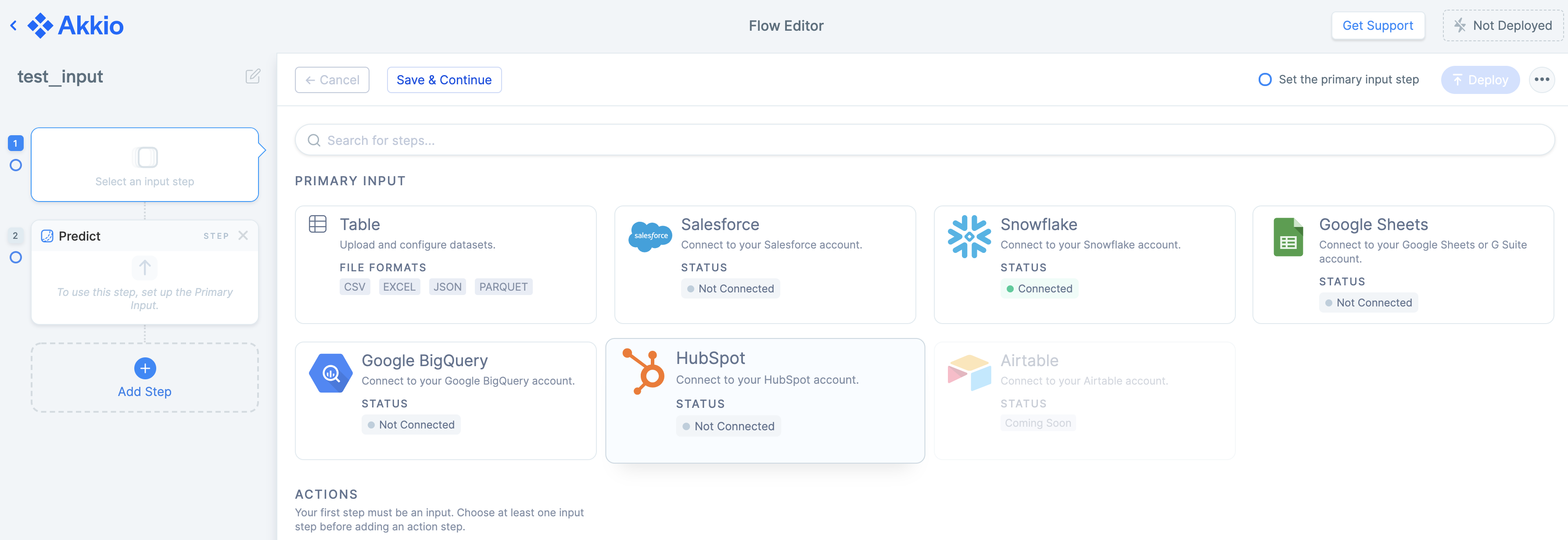Click the upload arrow in Predict step
The image size is (1568, 540).
145,268
